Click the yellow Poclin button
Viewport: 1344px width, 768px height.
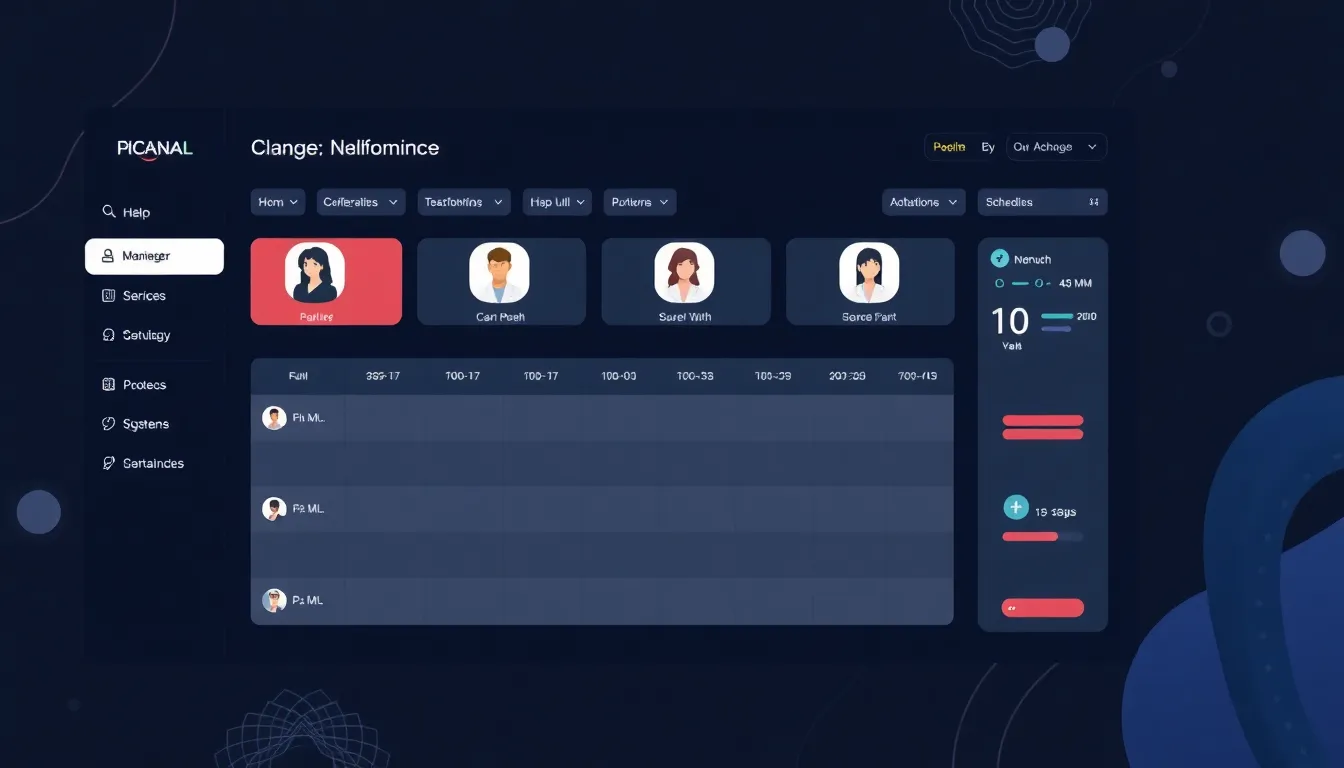click(948, 147)
